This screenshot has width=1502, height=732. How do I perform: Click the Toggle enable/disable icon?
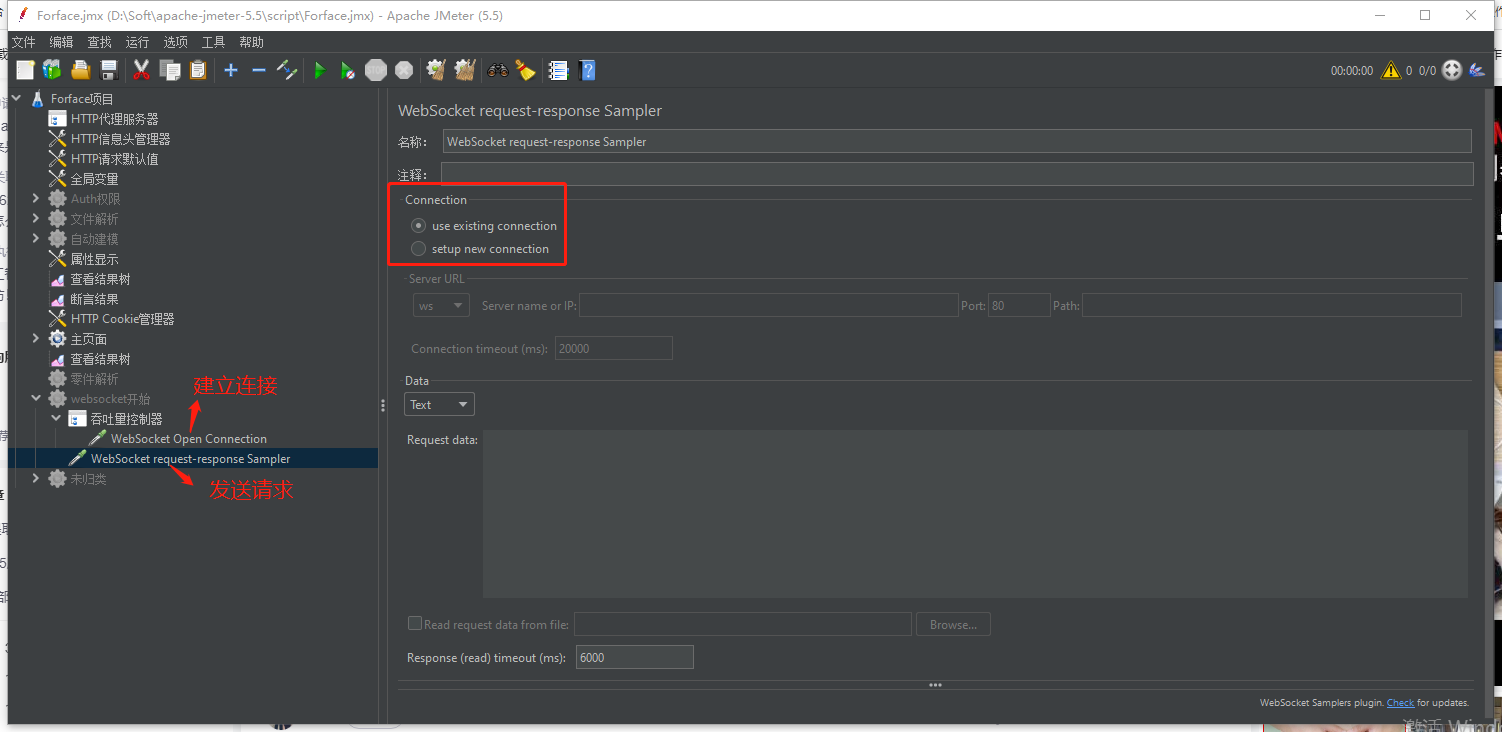287,70
